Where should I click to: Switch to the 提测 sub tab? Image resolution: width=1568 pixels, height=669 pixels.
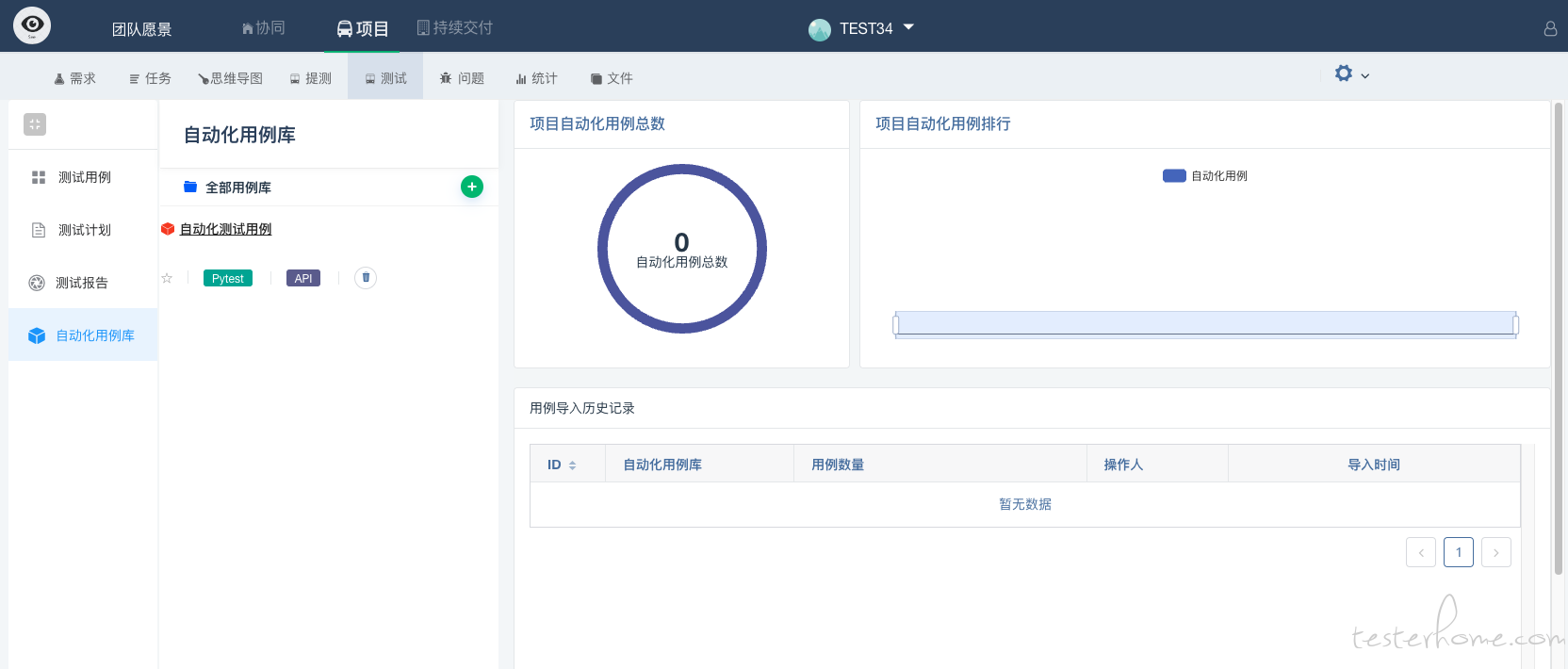[310, 78]
